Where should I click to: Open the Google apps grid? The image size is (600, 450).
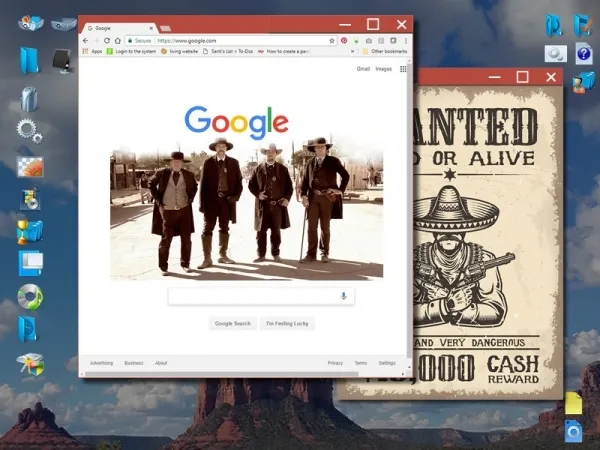[402, 69]
